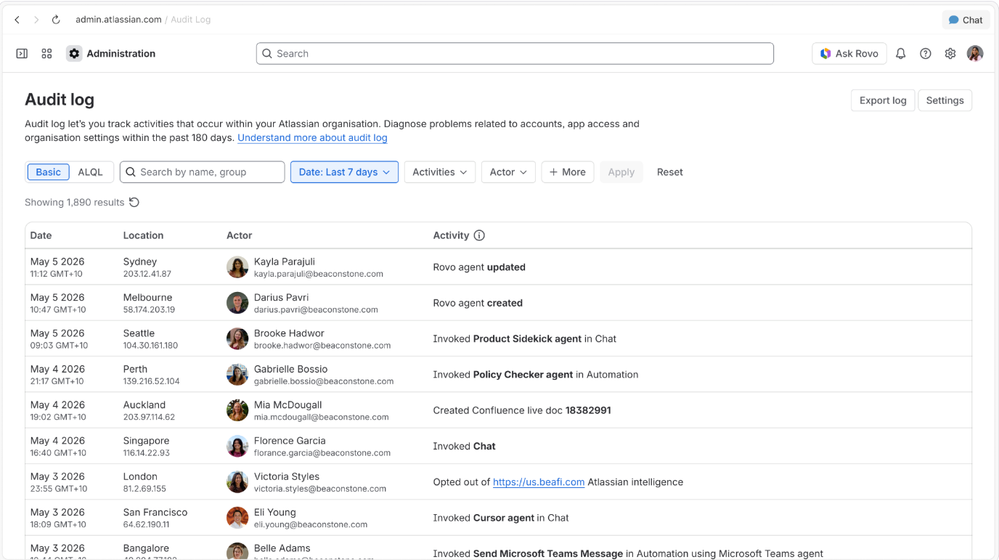Click Kayla Parajuli's avatar
999x560 pixels.
[237, 267]
